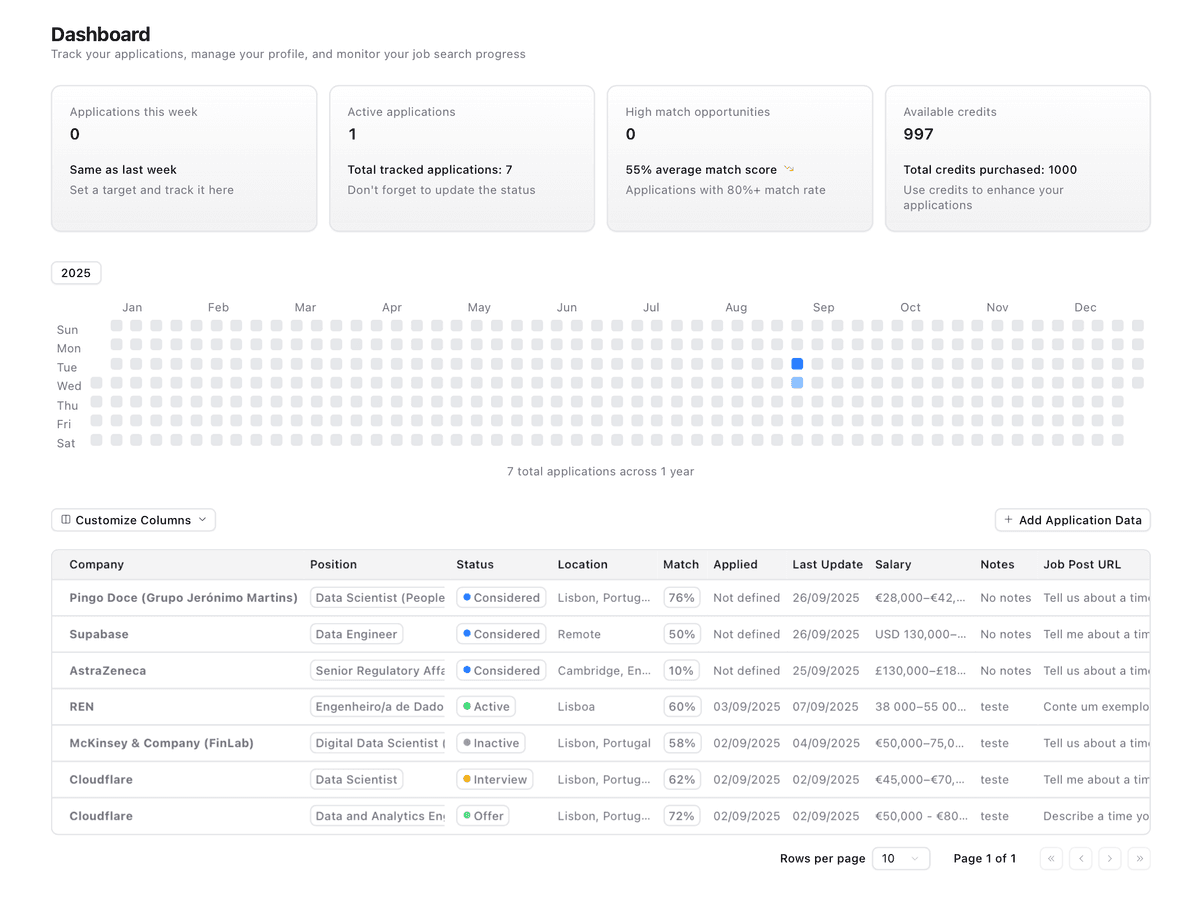1200x907 pixels.
Task: Open the 2025 year selector
Action: 76,273
